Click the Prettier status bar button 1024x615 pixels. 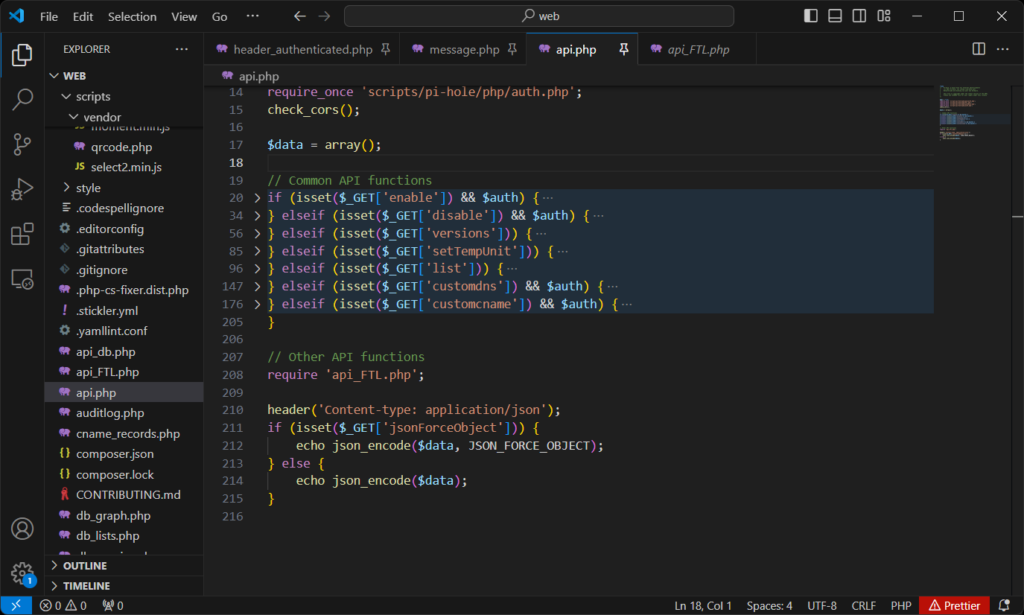click(955, 605)
